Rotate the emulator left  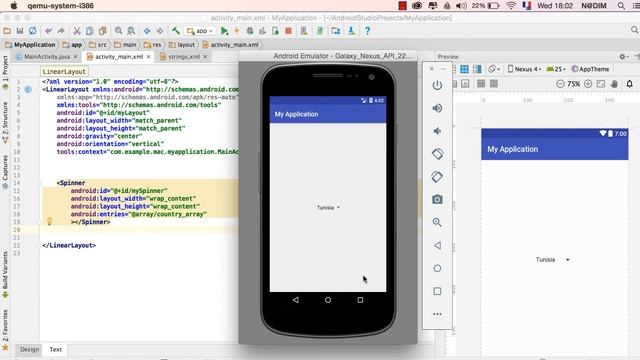(x=437, y=154)
